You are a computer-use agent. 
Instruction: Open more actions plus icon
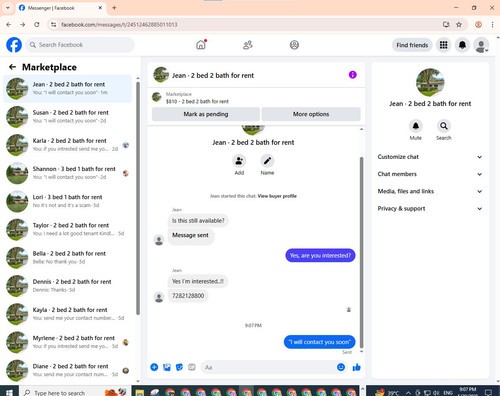tap(154, 367)
